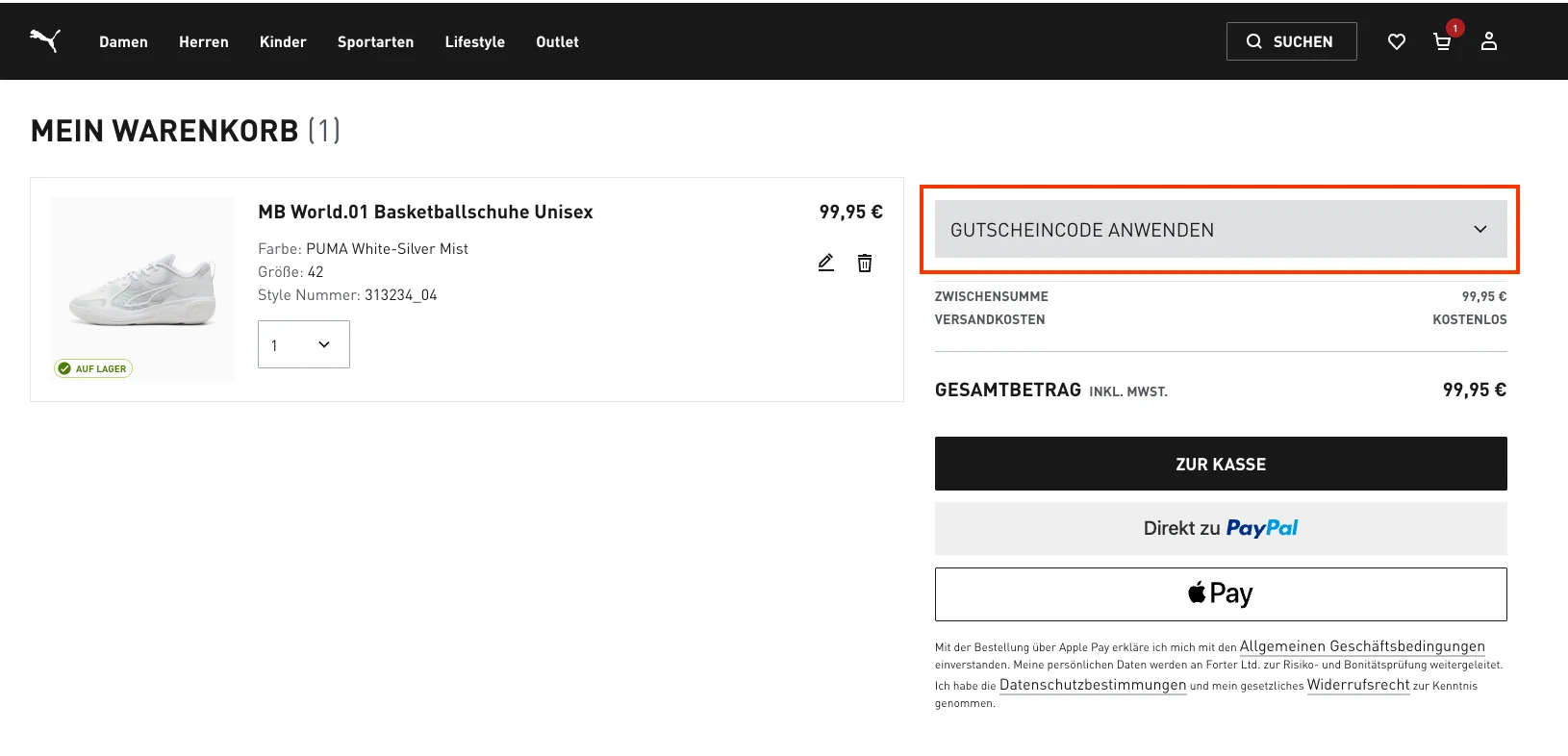The image size is (1568, 756).
Task: Open the Kinder menu
Action: click(x=283, y=41)
